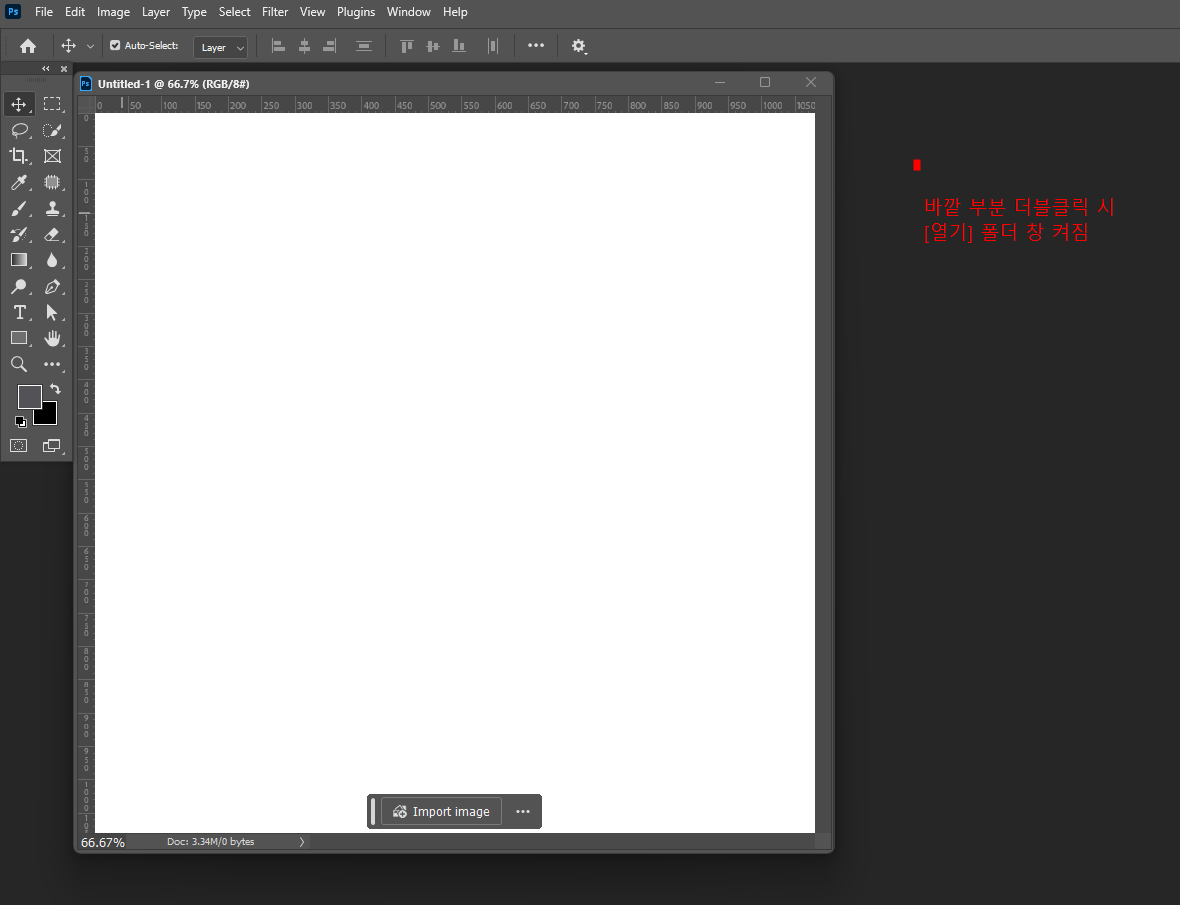Click the background color swatch

pyautogui.click(x=49, y=416)
